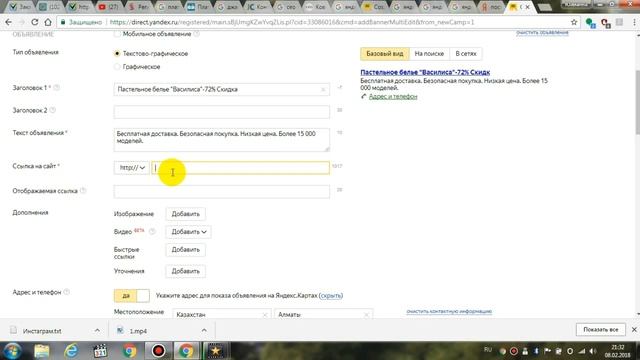This screenshot has height=360, width=640.
Task: Focus the Текст объявления text area
Action: (x=222, y=140)
